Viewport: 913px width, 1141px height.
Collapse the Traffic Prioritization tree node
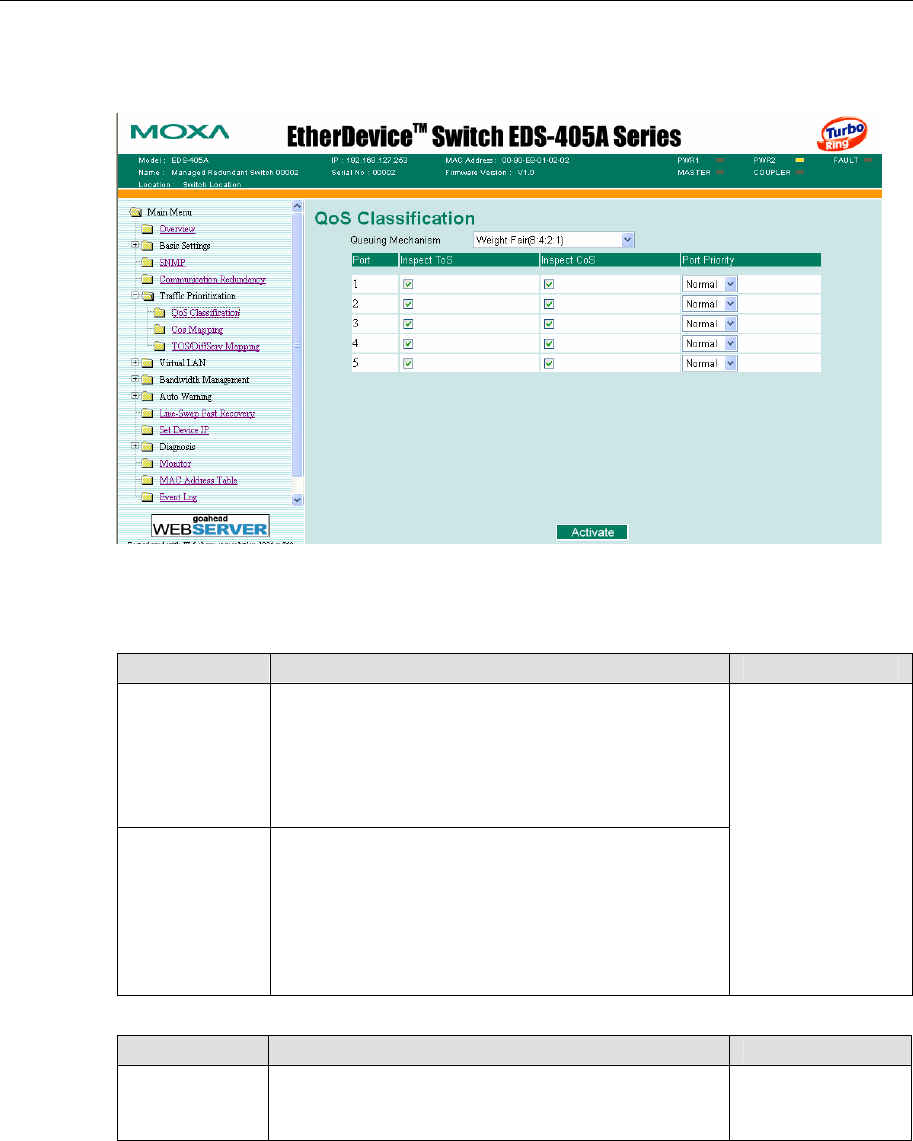pyautogui.click(x=135, y=295)
